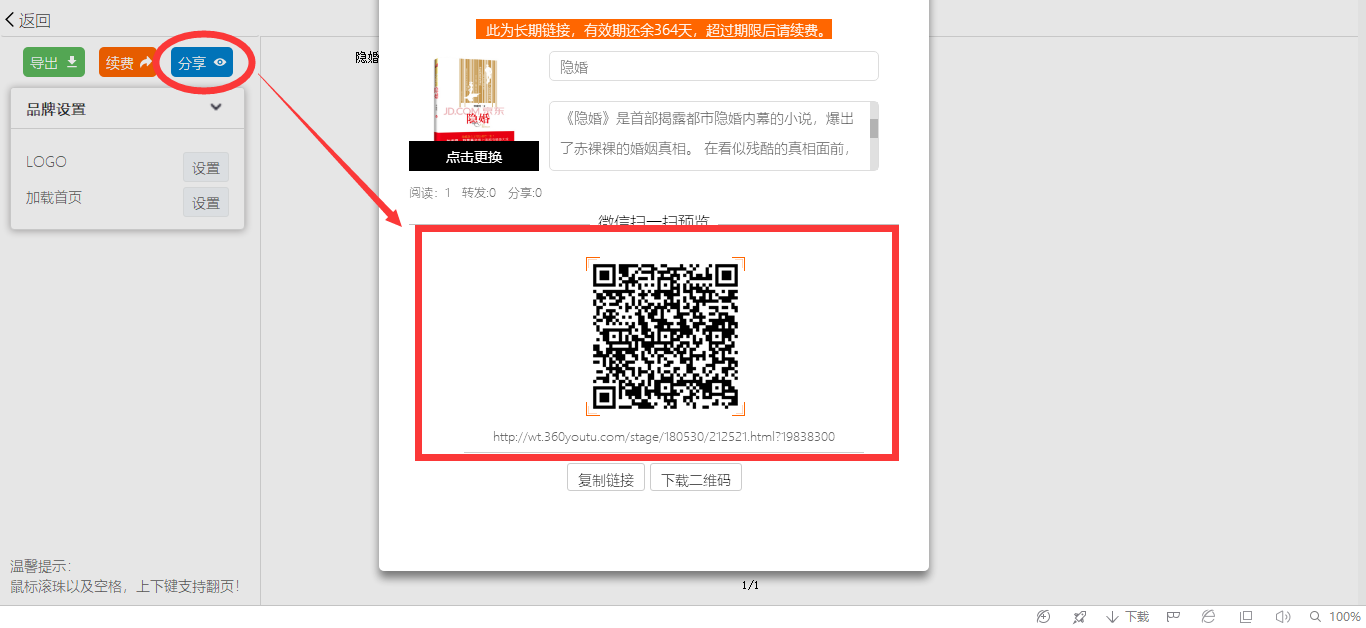Click the orange long-term link validity notice
The image size is (1366, 628).
[x=654, y=30]
